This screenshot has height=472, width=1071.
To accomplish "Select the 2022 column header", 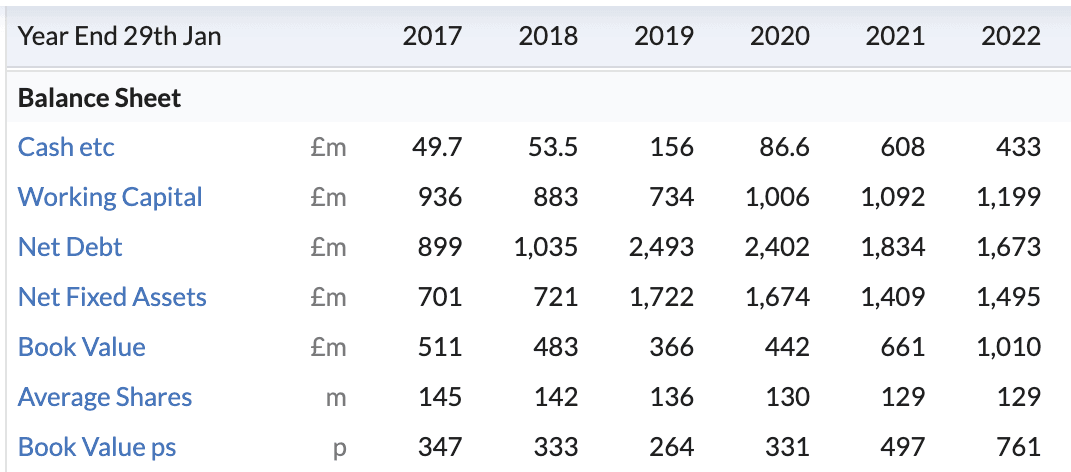I will tap(1011, 37).
